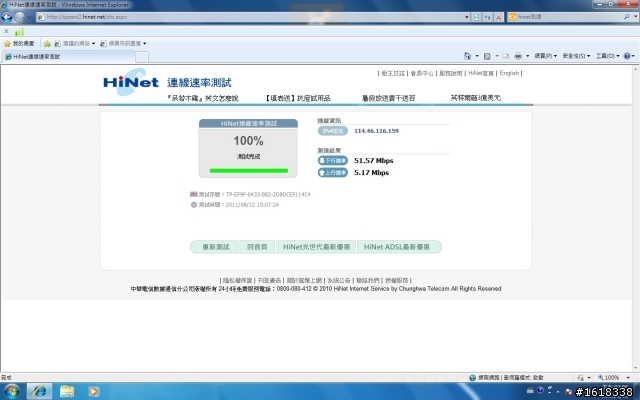Expand the zoom level dropdown arrow

click(628, 378)
